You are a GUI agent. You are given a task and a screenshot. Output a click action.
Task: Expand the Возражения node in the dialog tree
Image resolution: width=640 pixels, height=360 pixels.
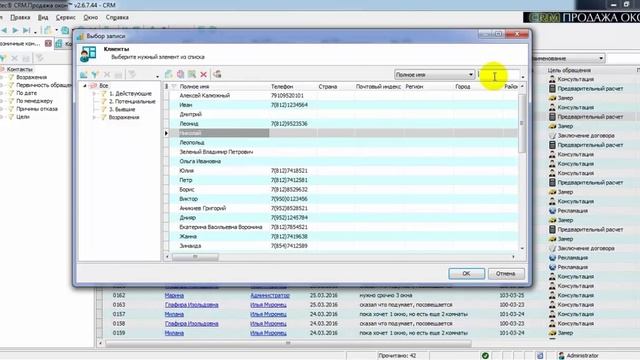pyautogui.click(x=94, y=117)
